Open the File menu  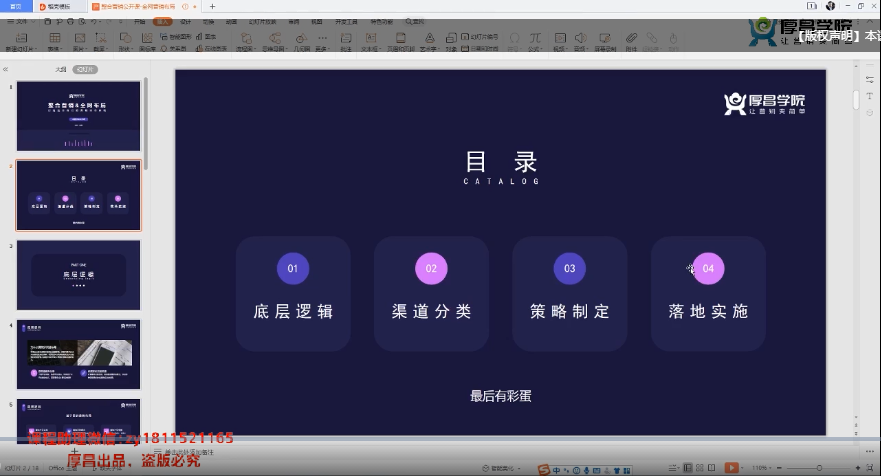click(x=20, y=21)
